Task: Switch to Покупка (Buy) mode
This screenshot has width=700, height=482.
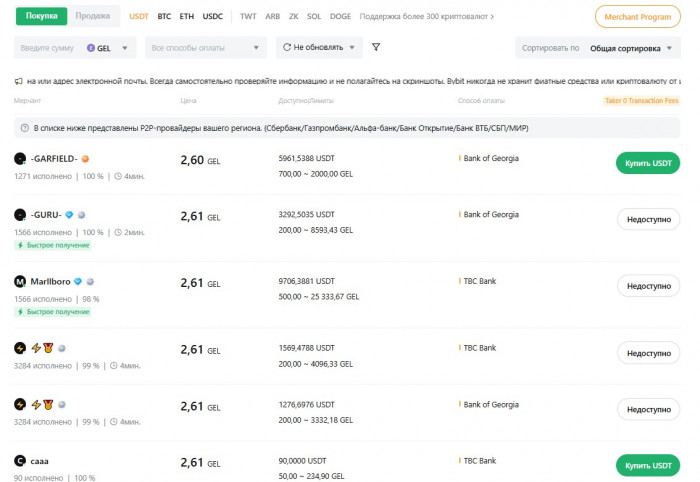Action: 42,16
